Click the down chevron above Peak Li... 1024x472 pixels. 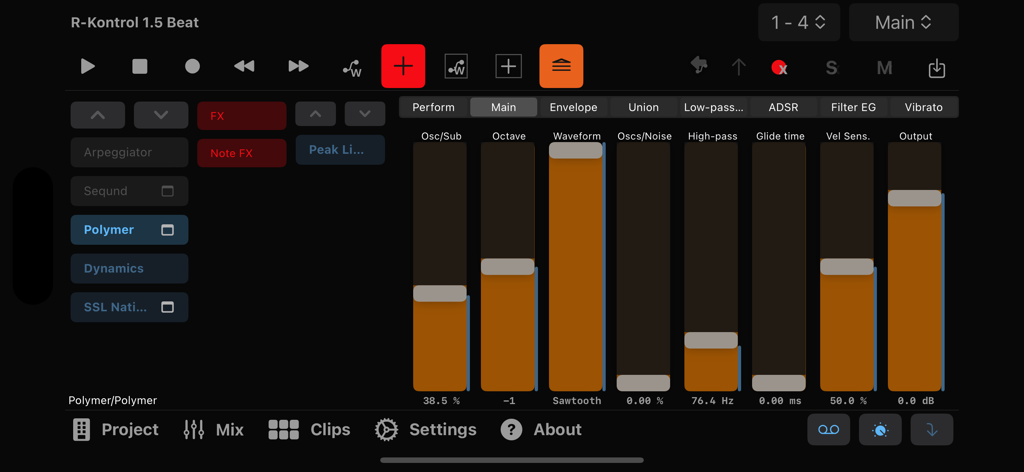click(x=364, y=114)
